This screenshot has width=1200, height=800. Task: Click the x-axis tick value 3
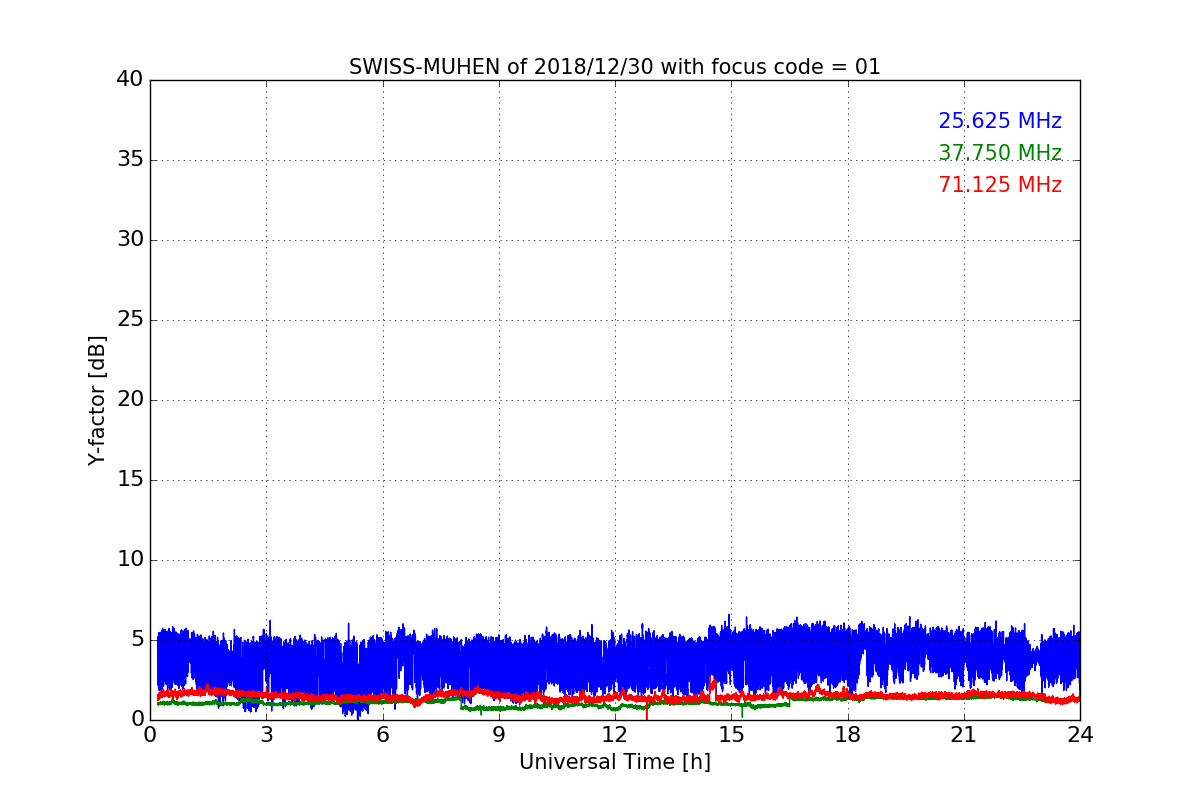click(266, 735)
